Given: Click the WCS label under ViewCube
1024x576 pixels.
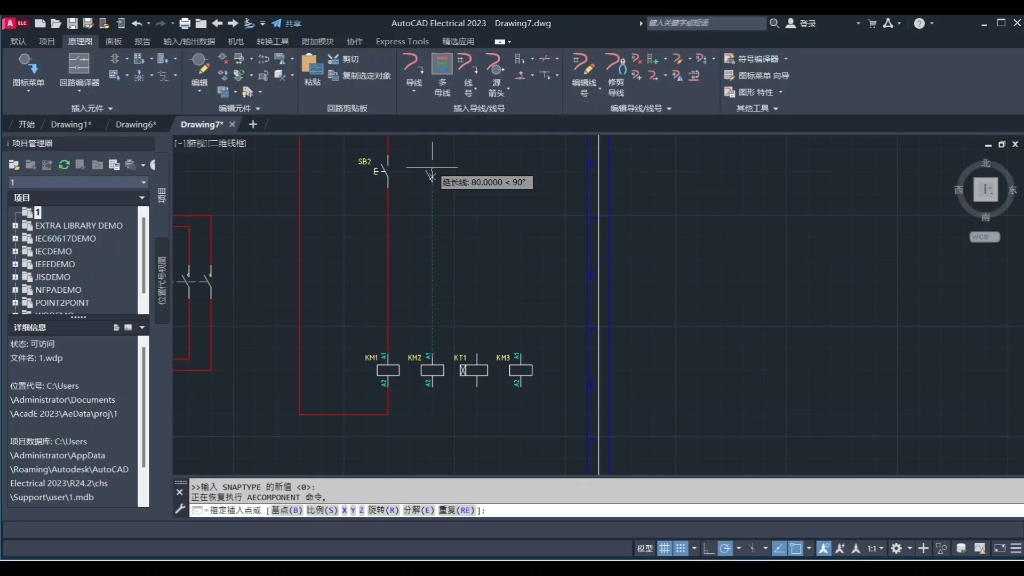Looking at the screenshot, I should point(985,237).
